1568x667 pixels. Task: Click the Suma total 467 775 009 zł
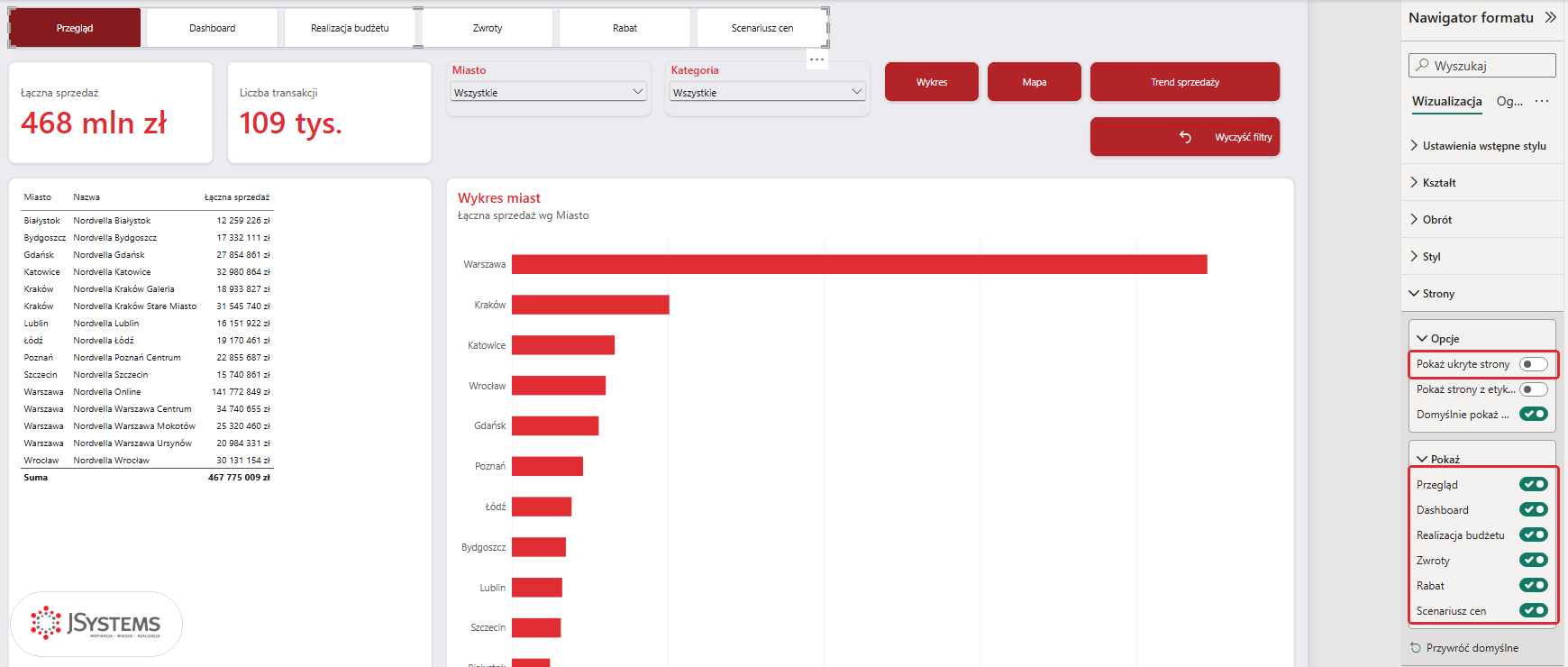click(x=239, y=477)
